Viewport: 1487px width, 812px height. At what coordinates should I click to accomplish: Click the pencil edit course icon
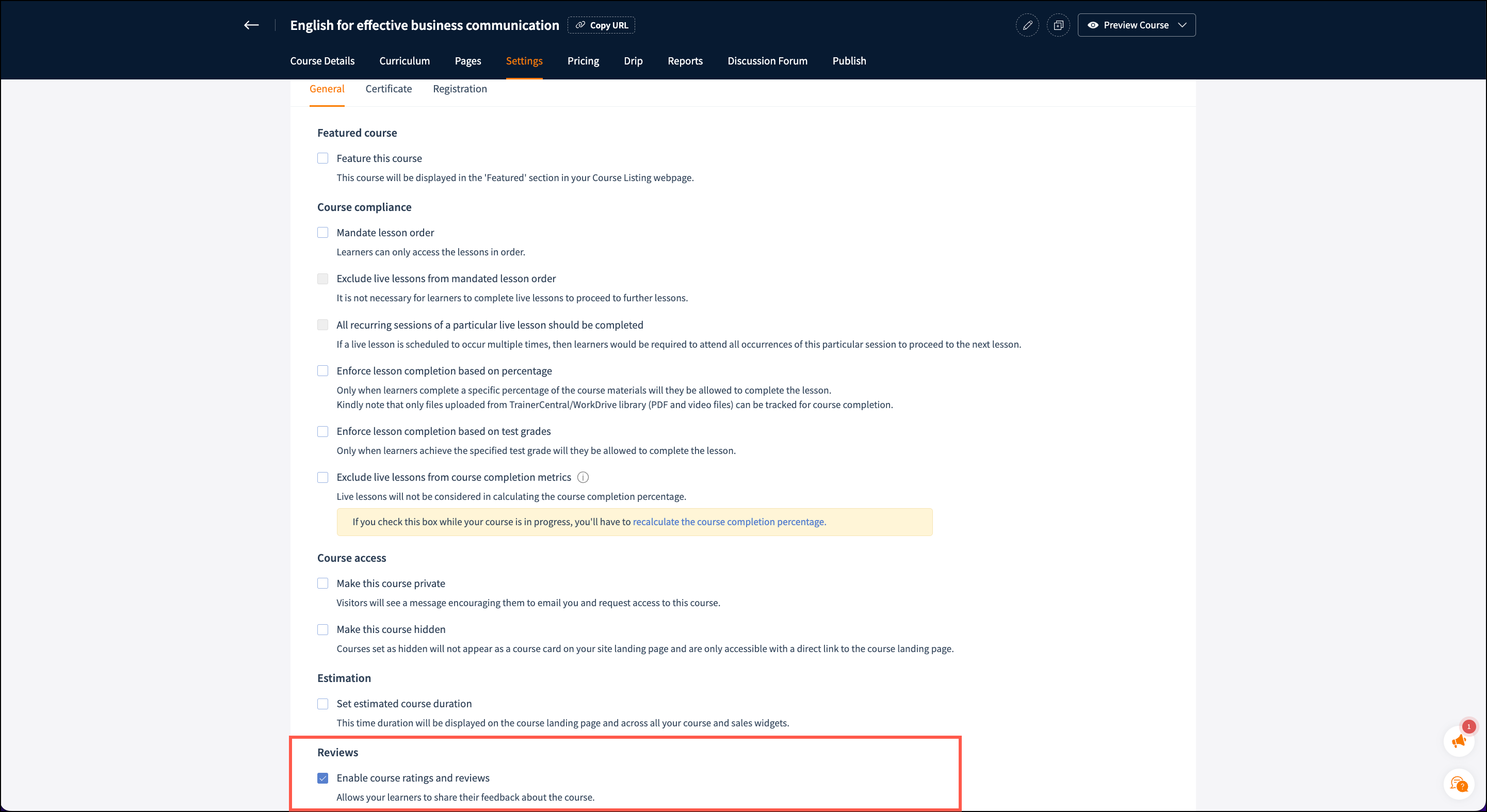(1027, 25)
